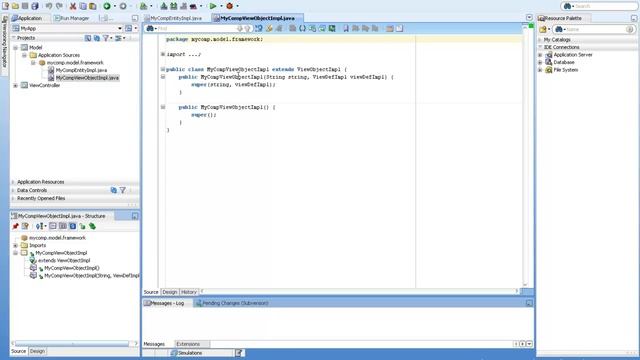
Task: Select the editor Source tab
Action: tap(151, 292)
